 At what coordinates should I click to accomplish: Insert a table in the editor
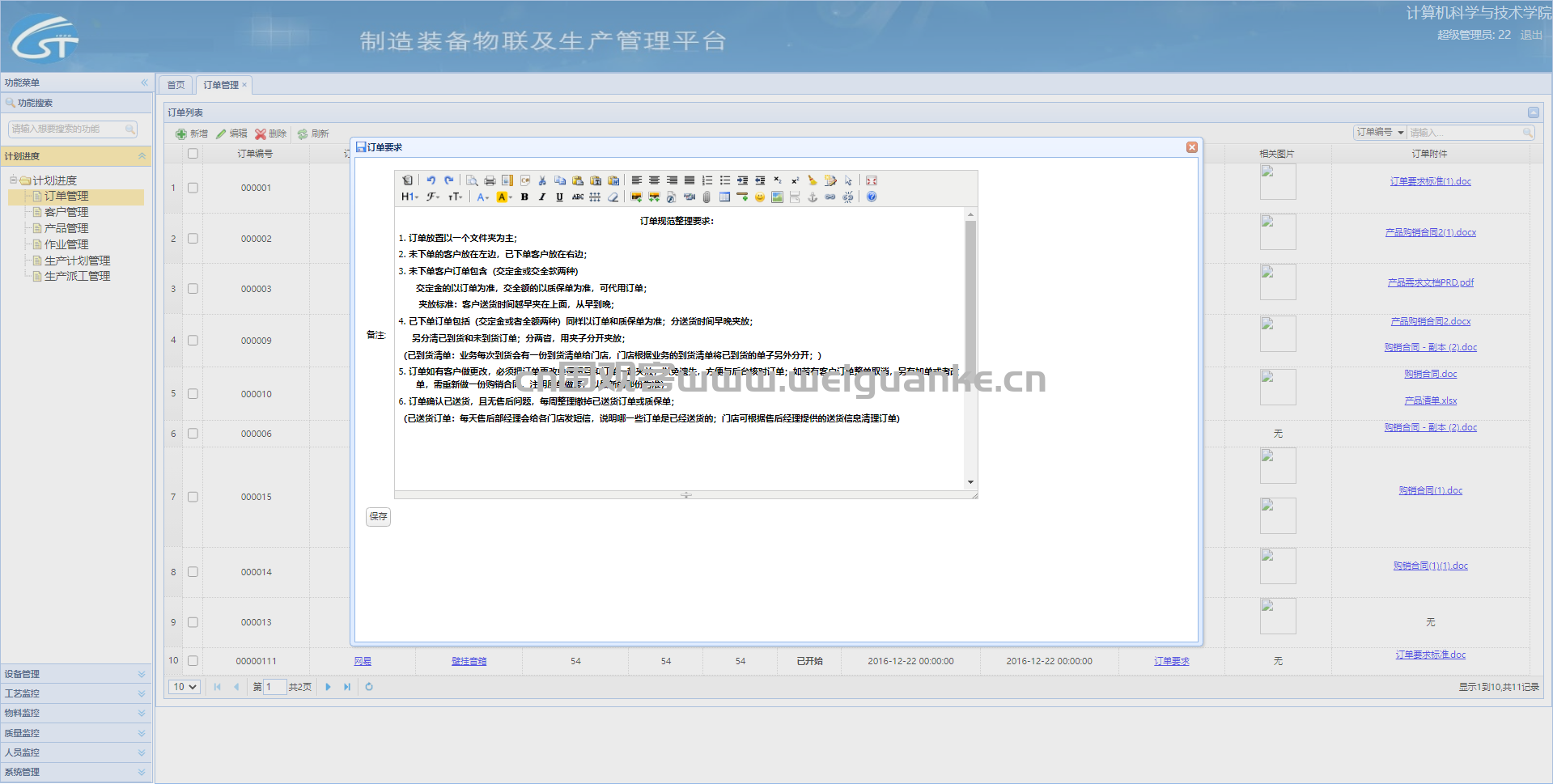[x=724, y=197]
